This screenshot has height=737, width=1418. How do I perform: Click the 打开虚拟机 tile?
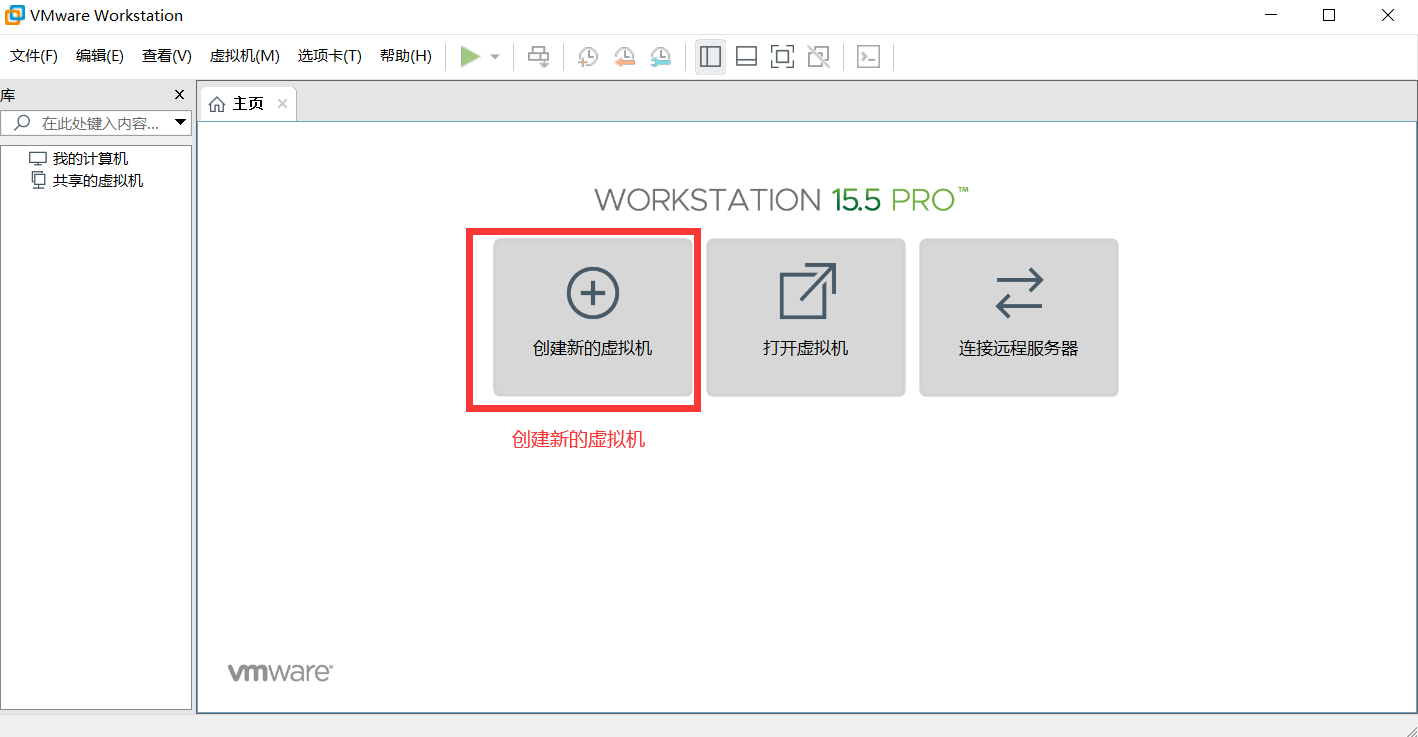tap(806, 317)
